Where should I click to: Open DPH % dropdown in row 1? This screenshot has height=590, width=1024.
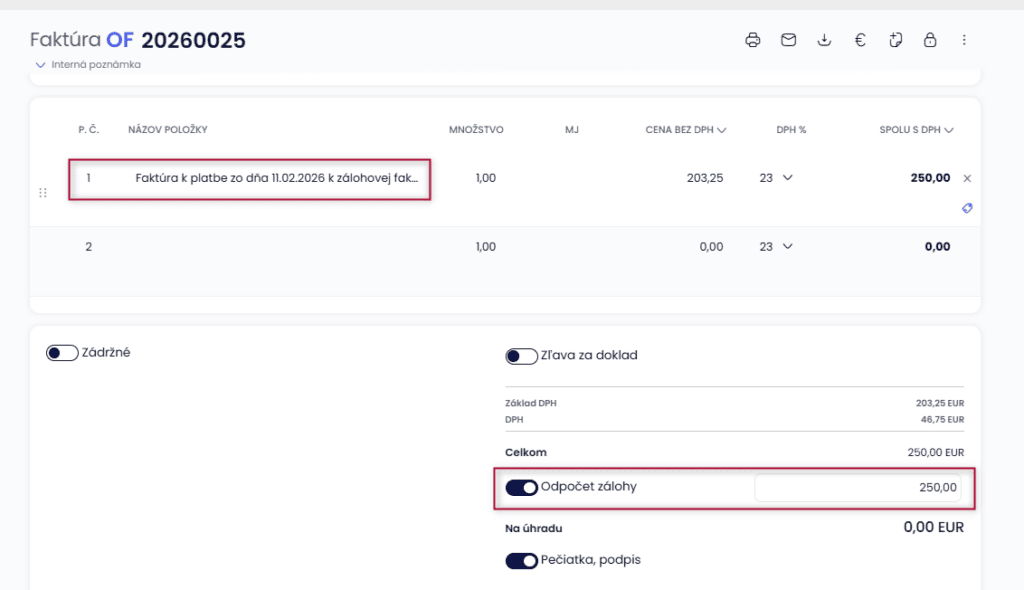778,178
